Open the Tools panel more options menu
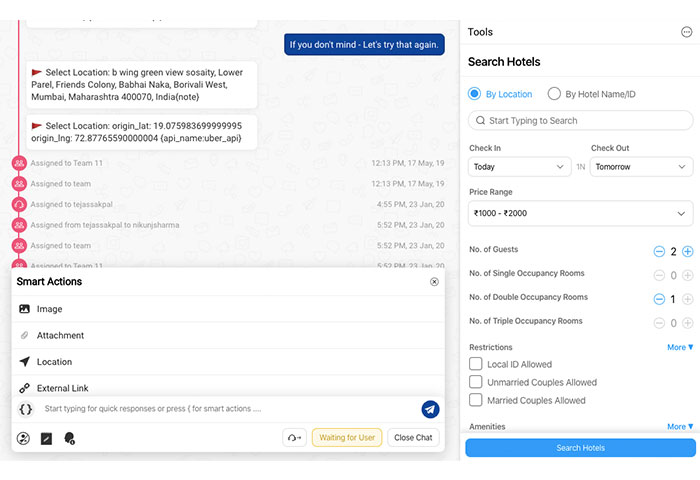Viewport: 700px width, 480px height. click(686, 32)
